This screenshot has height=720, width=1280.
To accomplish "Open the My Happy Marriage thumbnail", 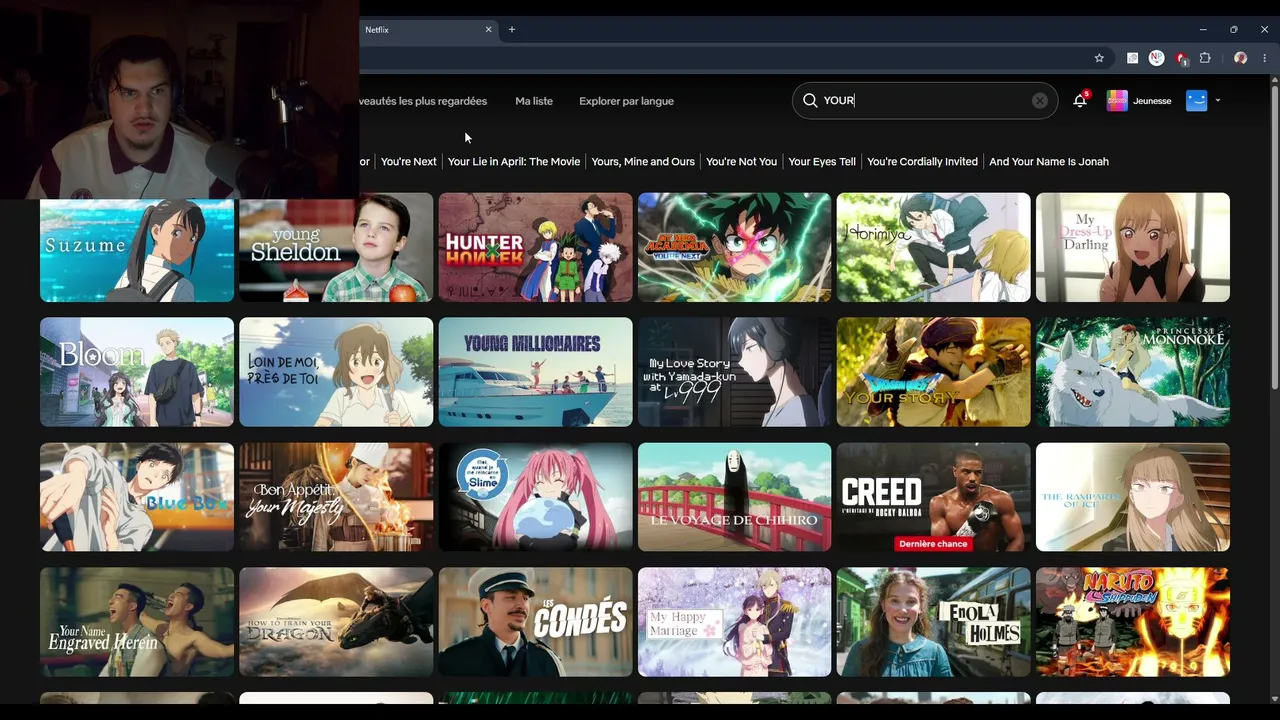I will pyautogui.click(x=734, y=622).
